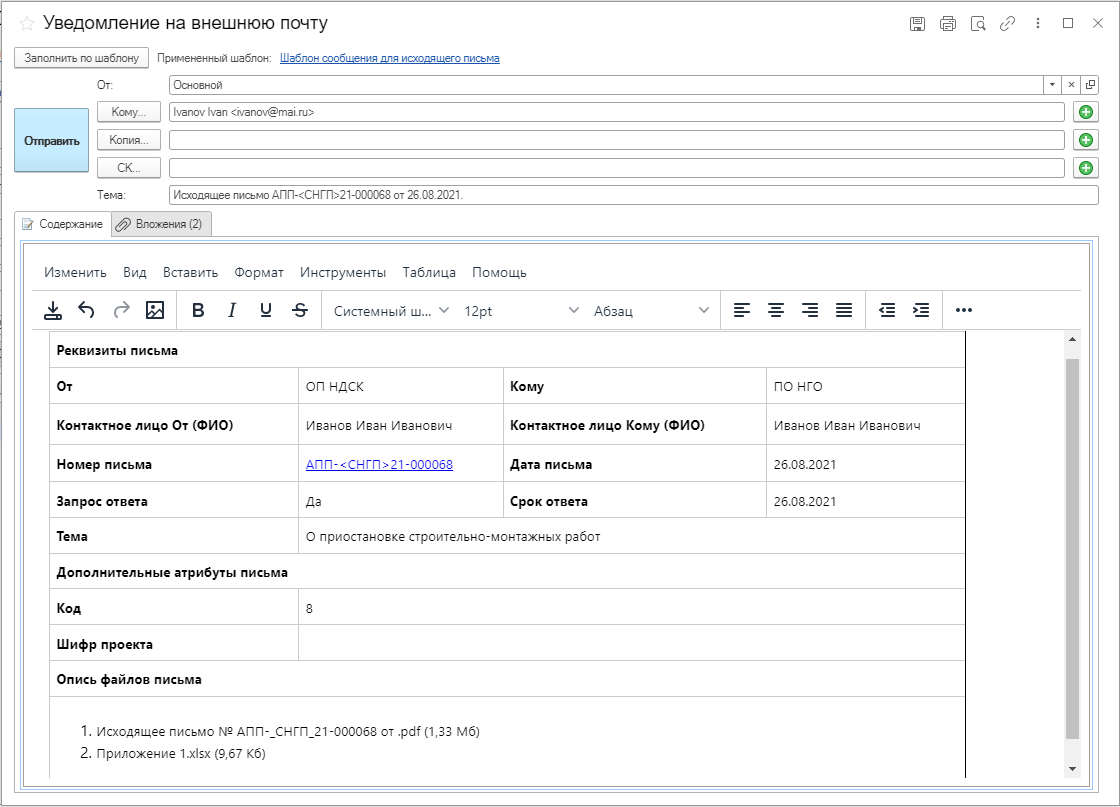Open the Абзац paragraph style dropdown
Image resolution: width=1120 pixels, height=807 pixels.
coord(651,311)
